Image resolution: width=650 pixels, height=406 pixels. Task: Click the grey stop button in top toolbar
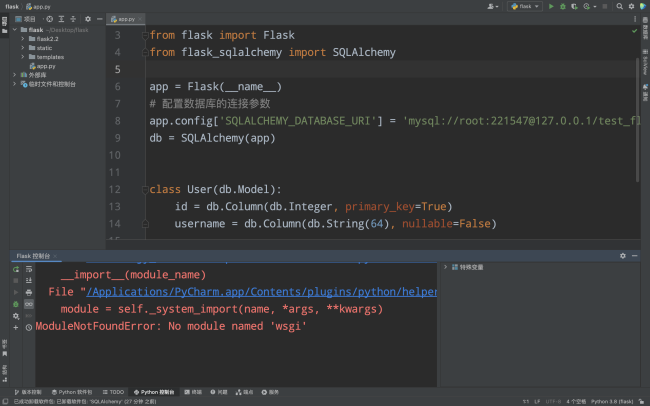coord(605,6)
